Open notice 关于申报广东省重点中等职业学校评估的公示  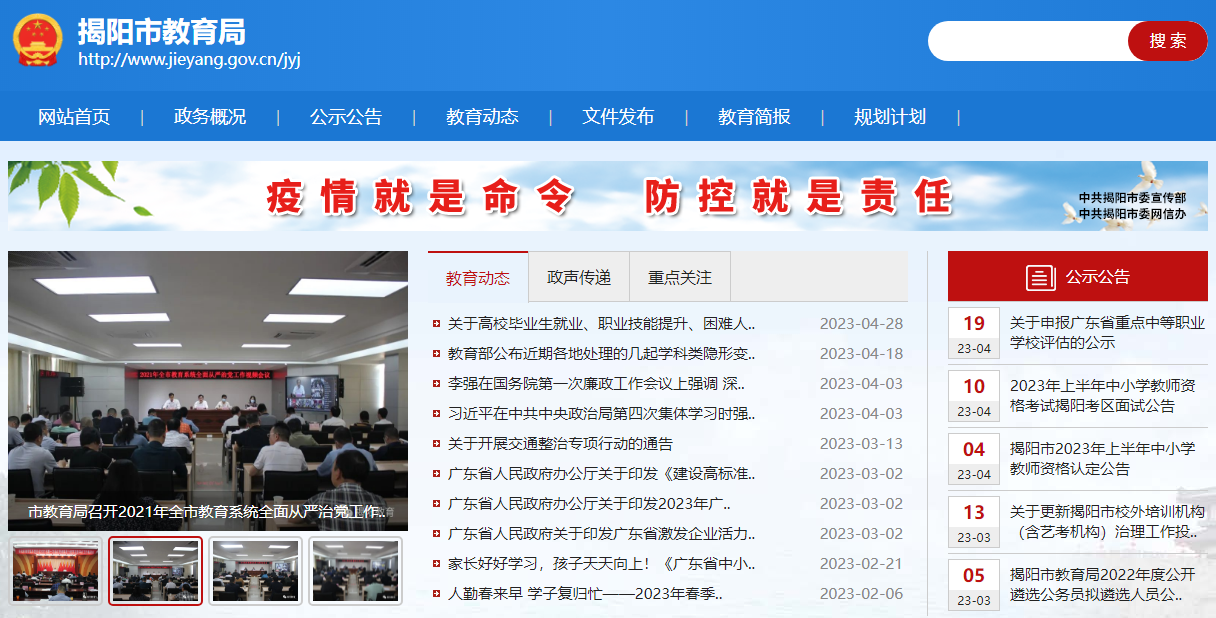(x=1108, y=333)
